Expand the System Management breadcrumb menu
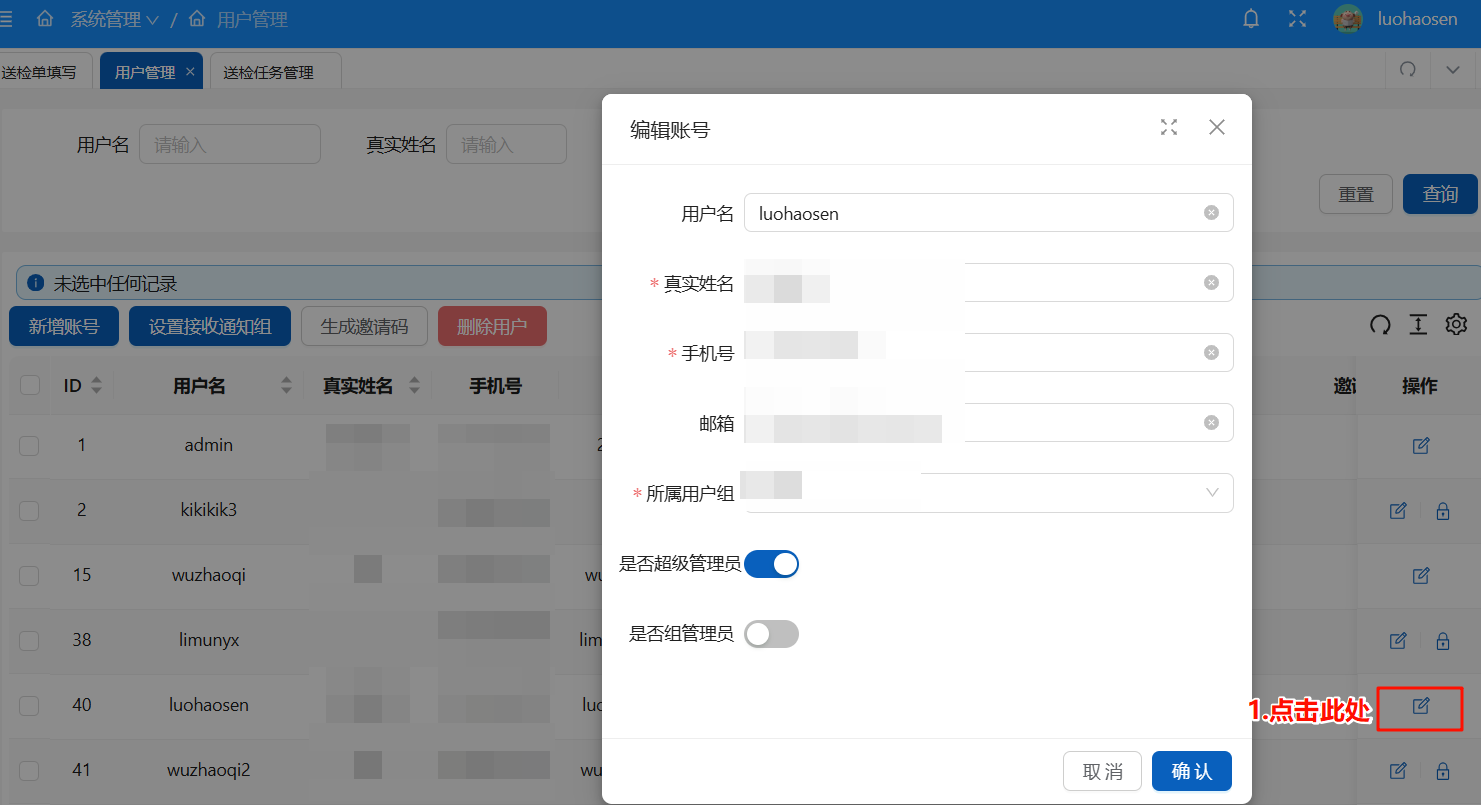The height and width of the screenshot is (805, 1481). 114,19
